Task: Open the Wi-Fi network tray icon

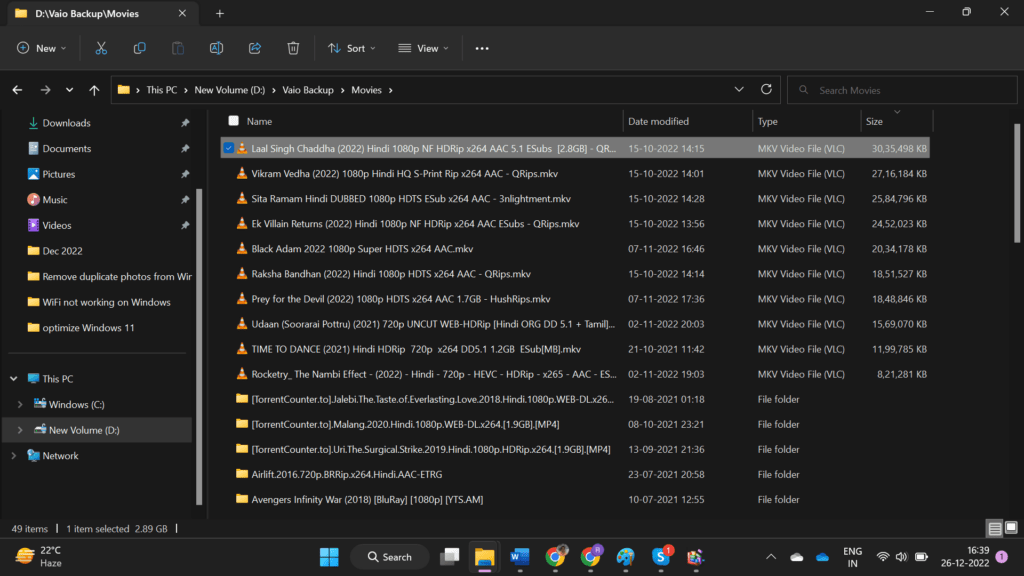Action: [x=883, y=557]
